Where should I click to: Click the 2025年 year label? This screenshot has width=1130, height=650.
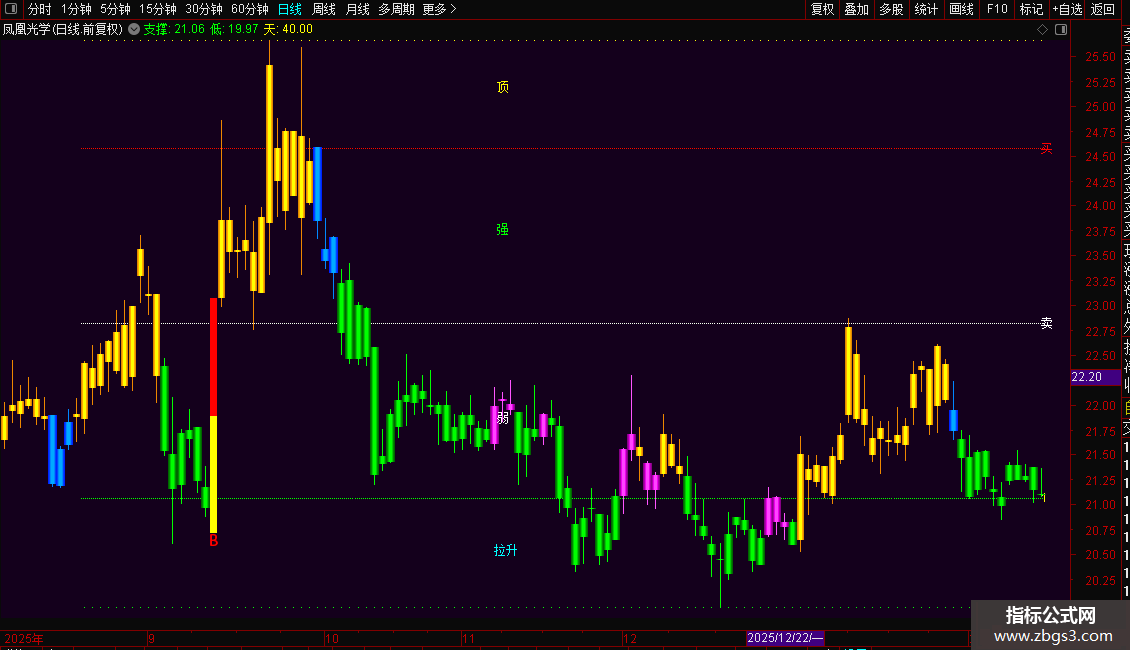pos(24,638)
